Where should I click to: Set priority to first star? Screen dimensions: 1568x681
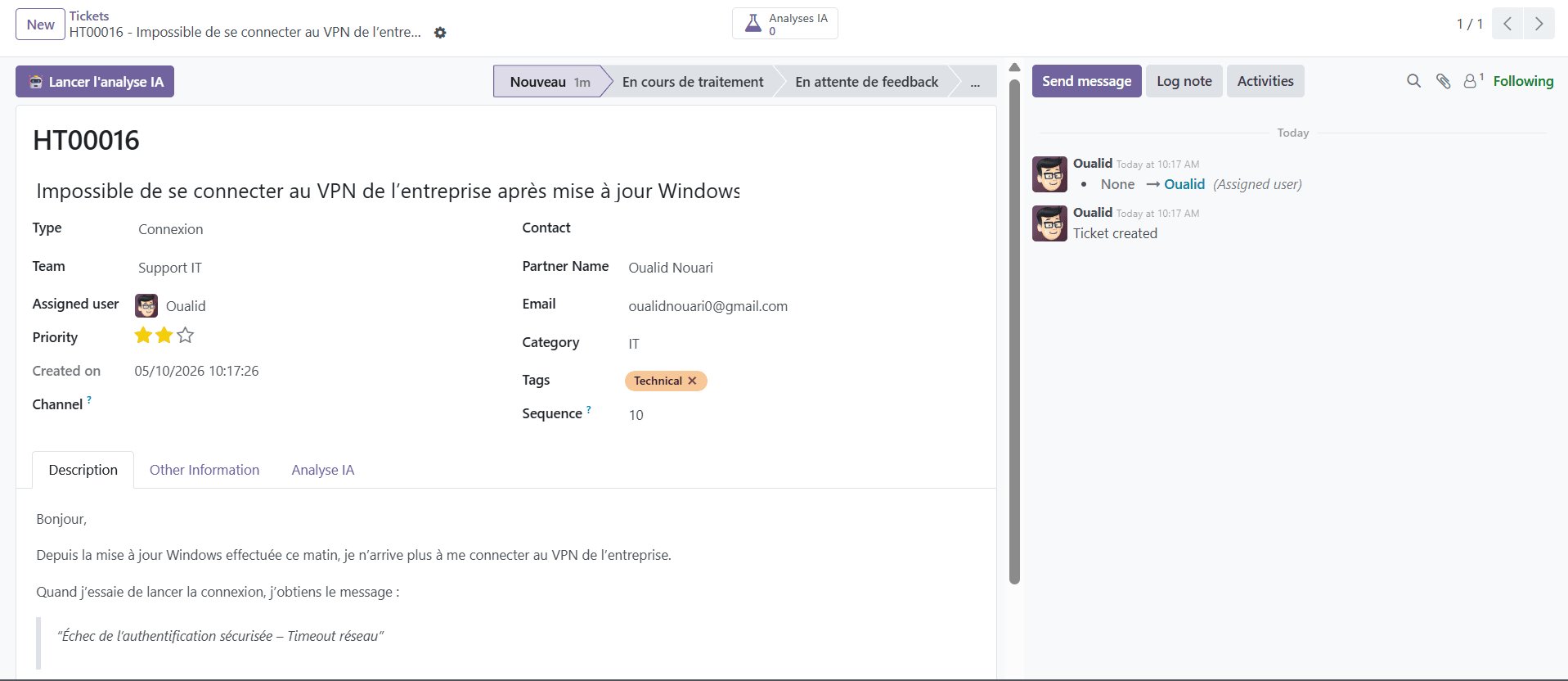click(x=143, y=336)
